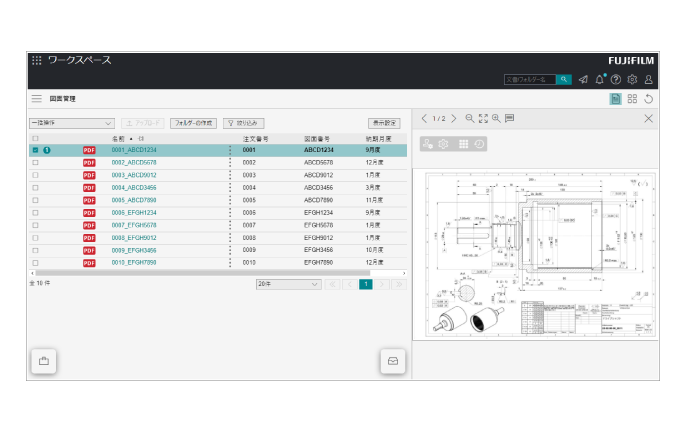Check the box for 0002_ABCD5678

pyautogui.click(x=36, y=162)
